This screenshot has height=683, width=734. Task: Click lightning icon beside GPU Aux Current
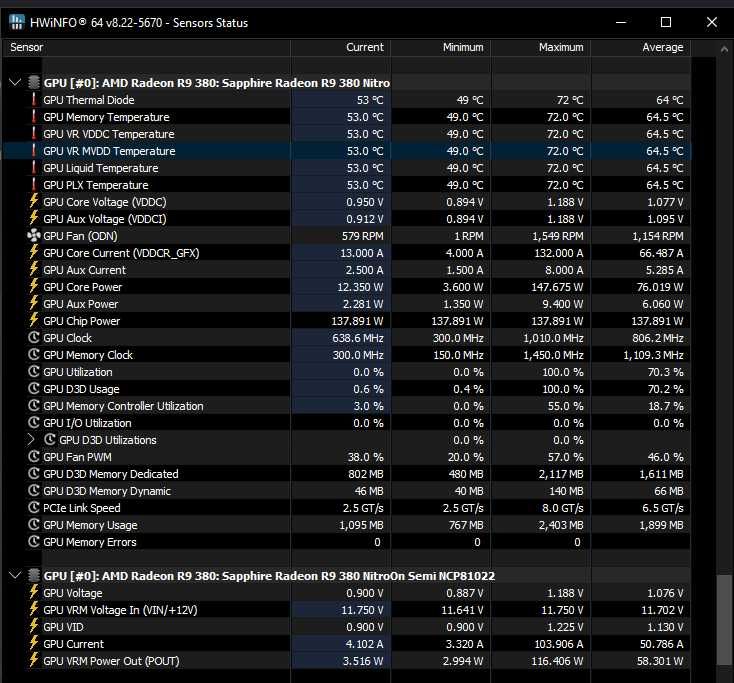pos(34,269)
